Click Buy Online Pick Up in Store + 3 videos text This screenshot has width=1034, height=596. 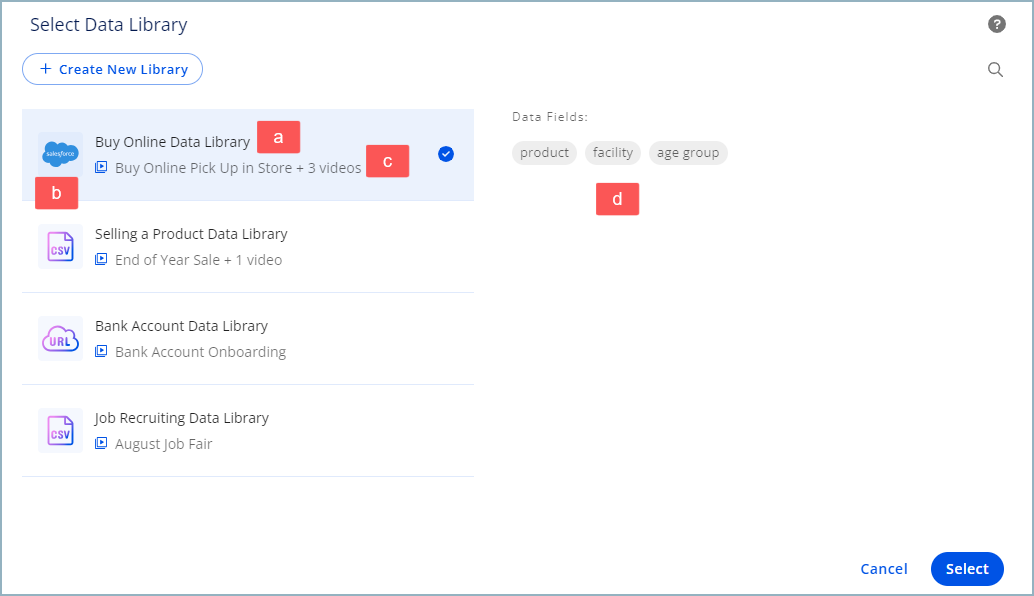click(x=238, y=168)
